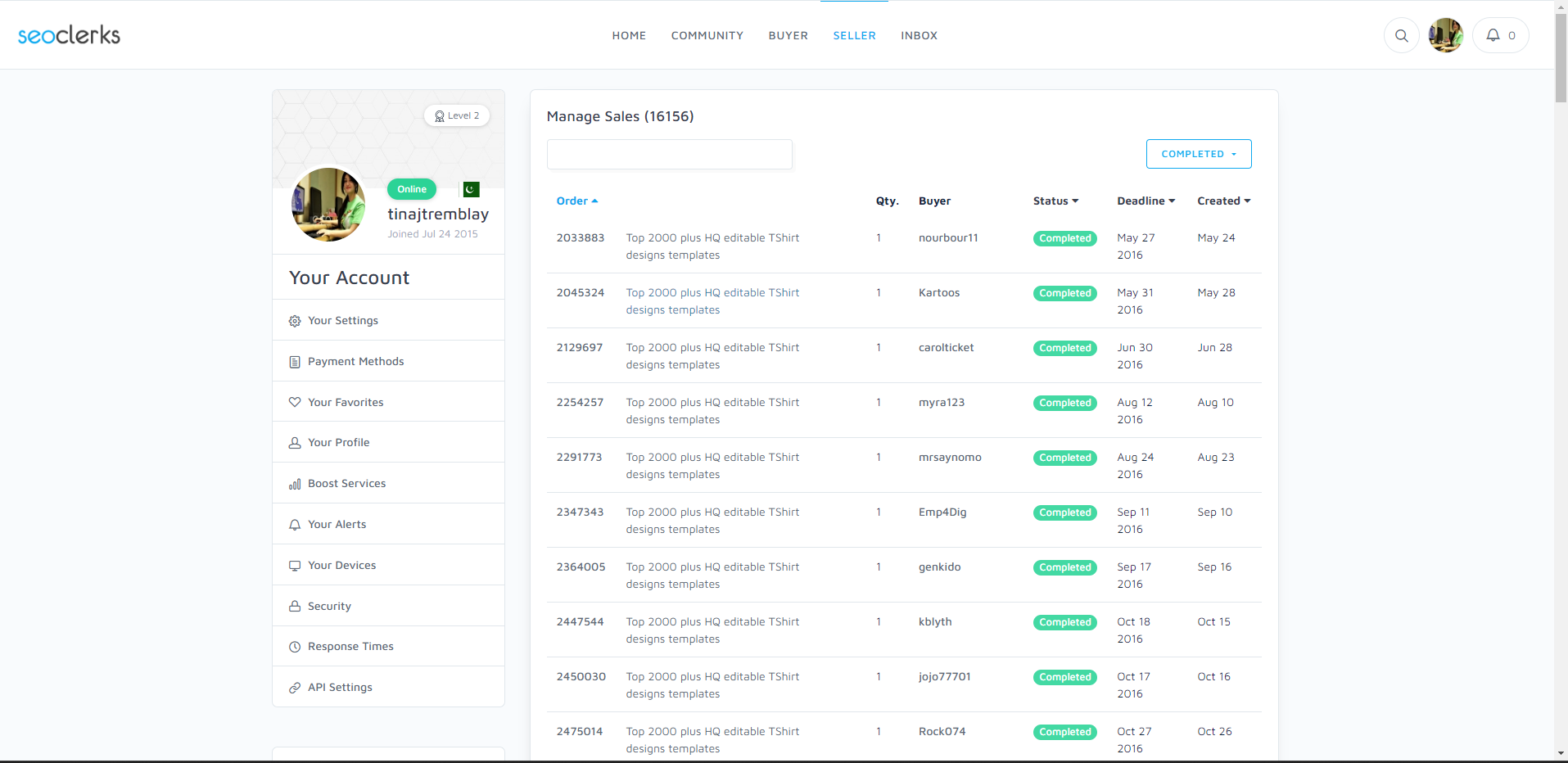
Task: Open the notifications bell icon
Action: [x=1493, y=35]
